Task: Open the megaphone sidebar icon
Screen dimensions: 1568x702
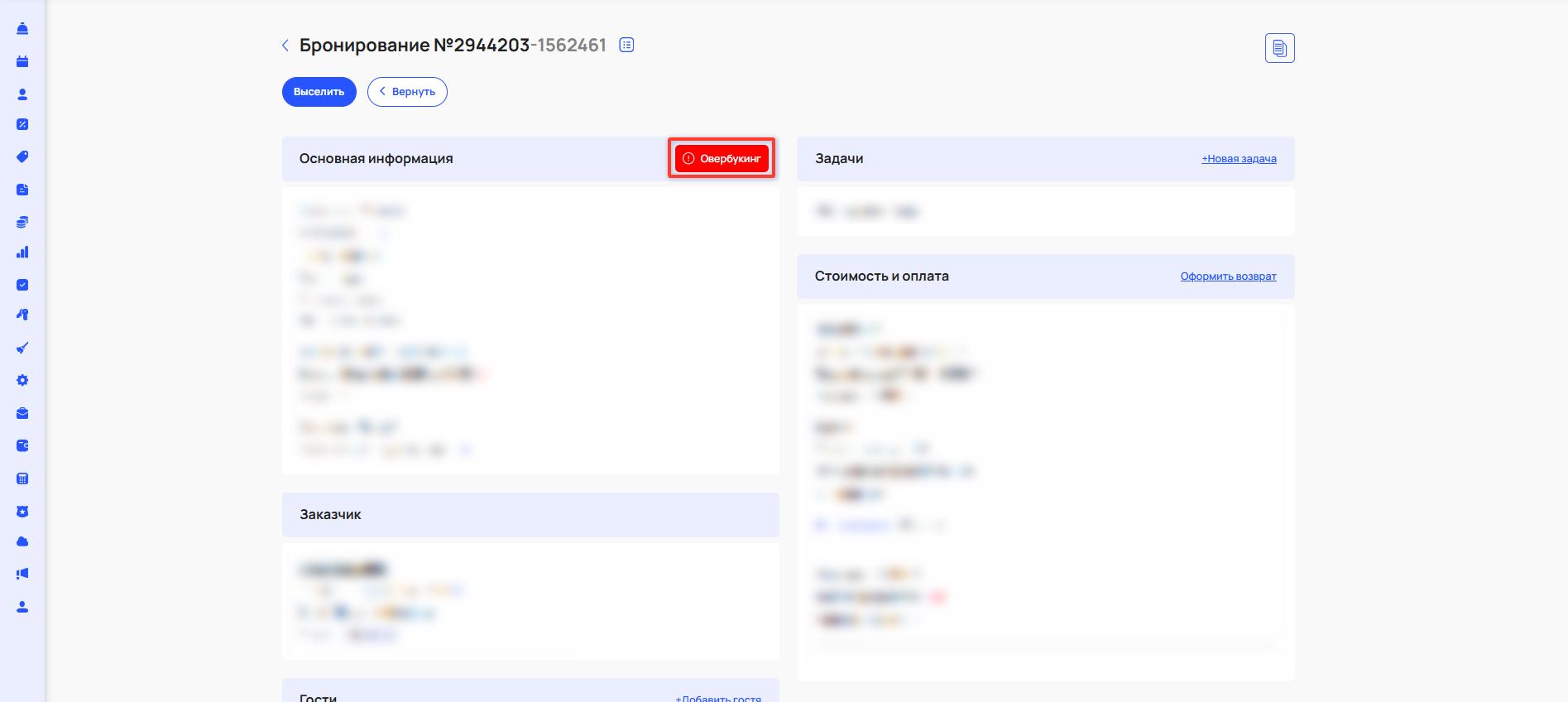Action: tap(22, 574)
